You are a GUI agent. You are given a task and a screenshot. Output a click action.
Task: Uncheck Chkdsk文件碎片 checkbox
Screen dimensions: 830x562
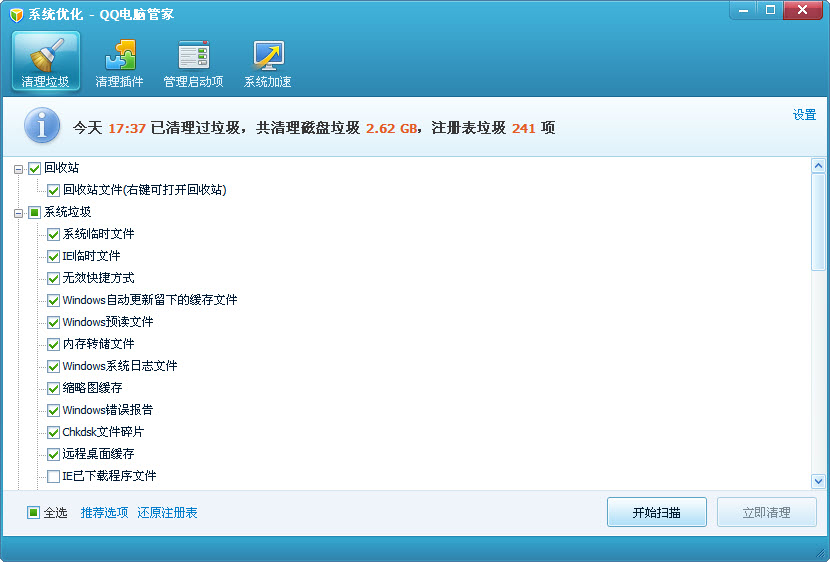(x=53, y=432)
